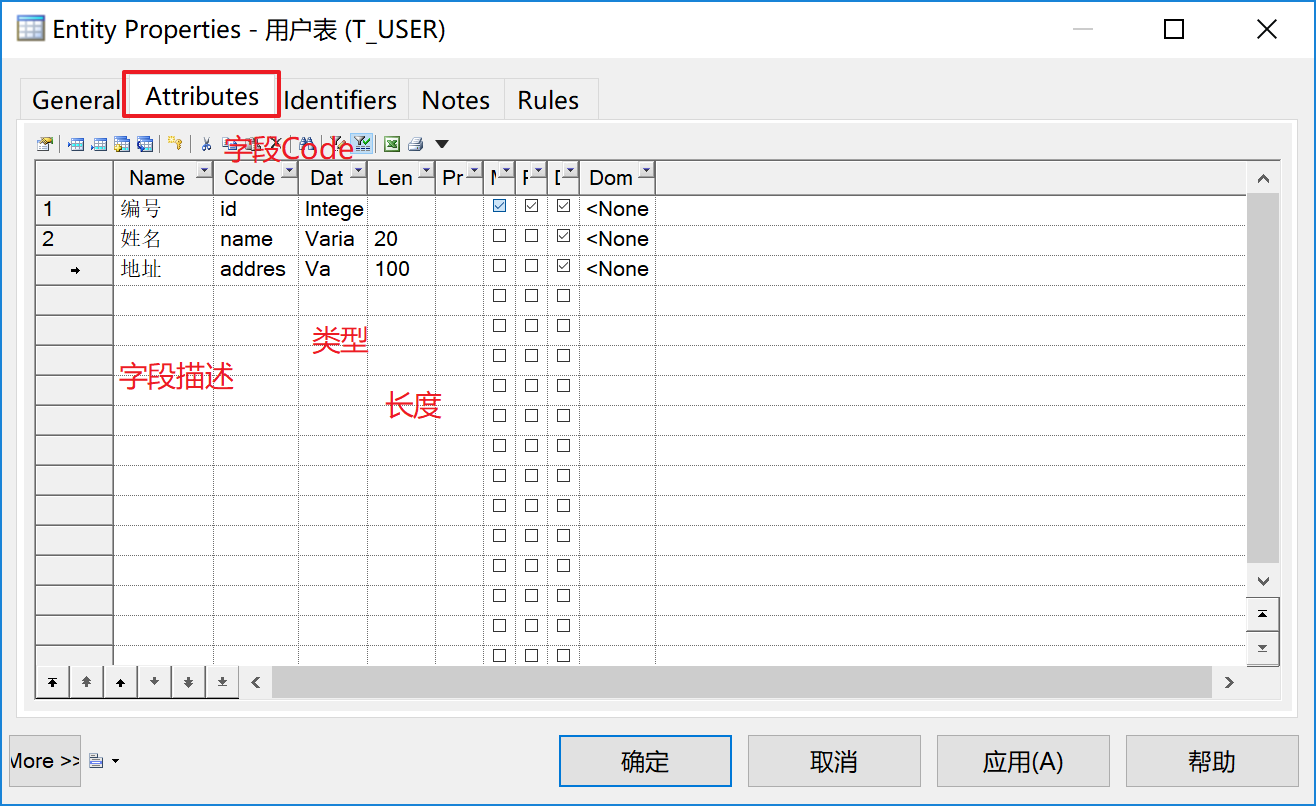The height and width of the screenshot is (806, 1316).
Task: Open the toolbar overflow dropdown arrow
Action: click(x=441, y=143)
